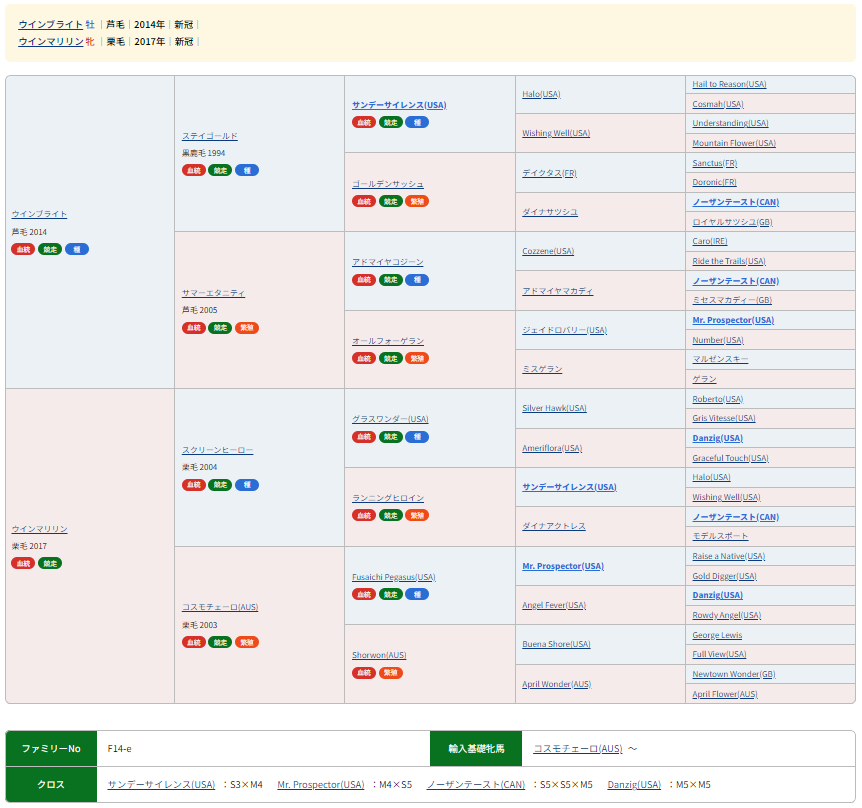Open the 競走 badge under サマーエタニティ
Image resolution: width=862 pixels, height=808 pixels.
coord(220,328)
